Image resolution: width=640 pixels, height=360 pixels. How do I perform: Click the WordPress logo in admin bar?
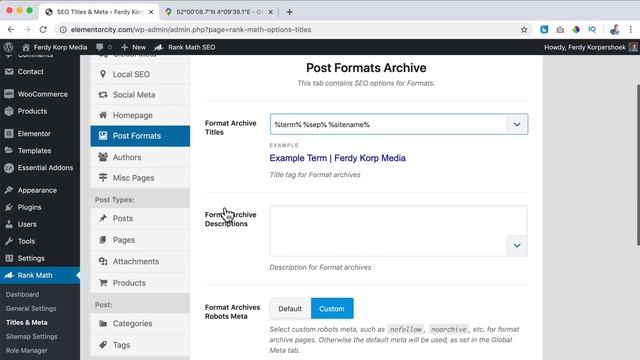click(x=9, y=47)
